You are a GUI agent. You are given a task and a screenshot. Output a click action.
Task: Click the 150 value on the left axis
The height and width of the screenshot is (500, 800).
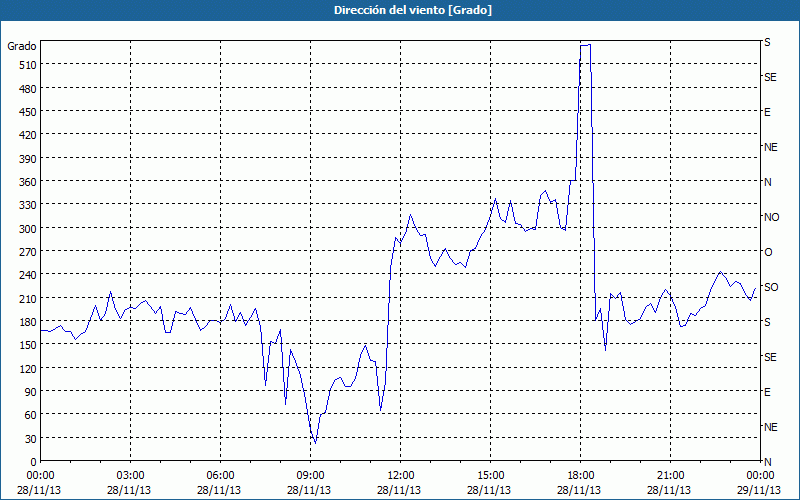(28, 345)
